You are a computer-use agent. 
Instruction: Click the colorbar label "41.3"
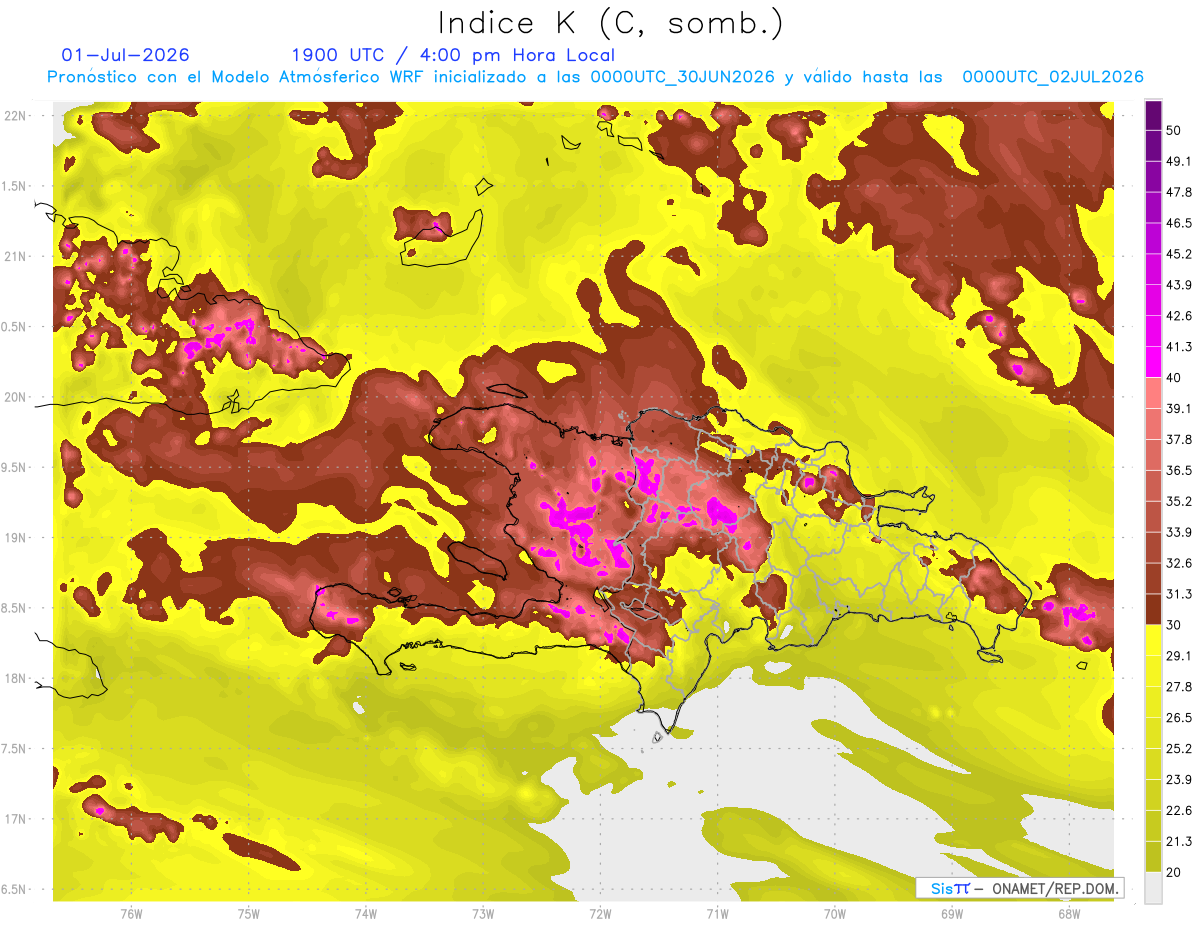(x=1179, y=347)
